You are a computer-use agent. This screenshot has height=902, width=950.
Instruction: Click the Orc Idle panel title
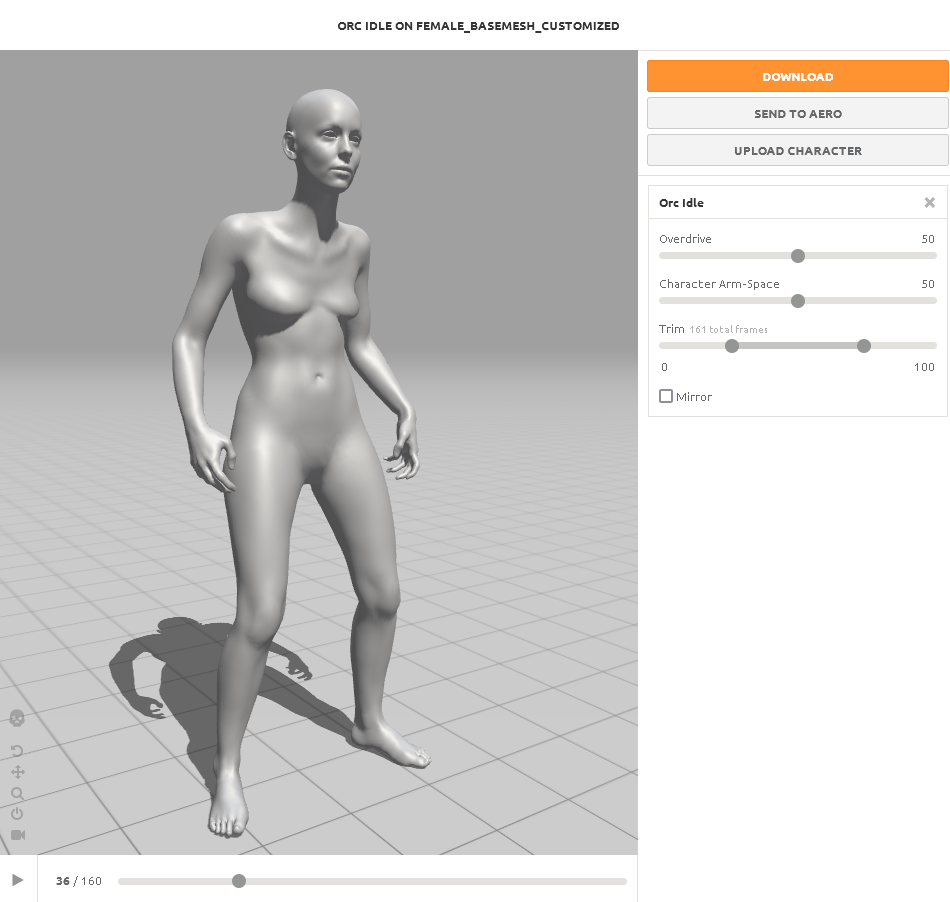click(x=681, y=203)
